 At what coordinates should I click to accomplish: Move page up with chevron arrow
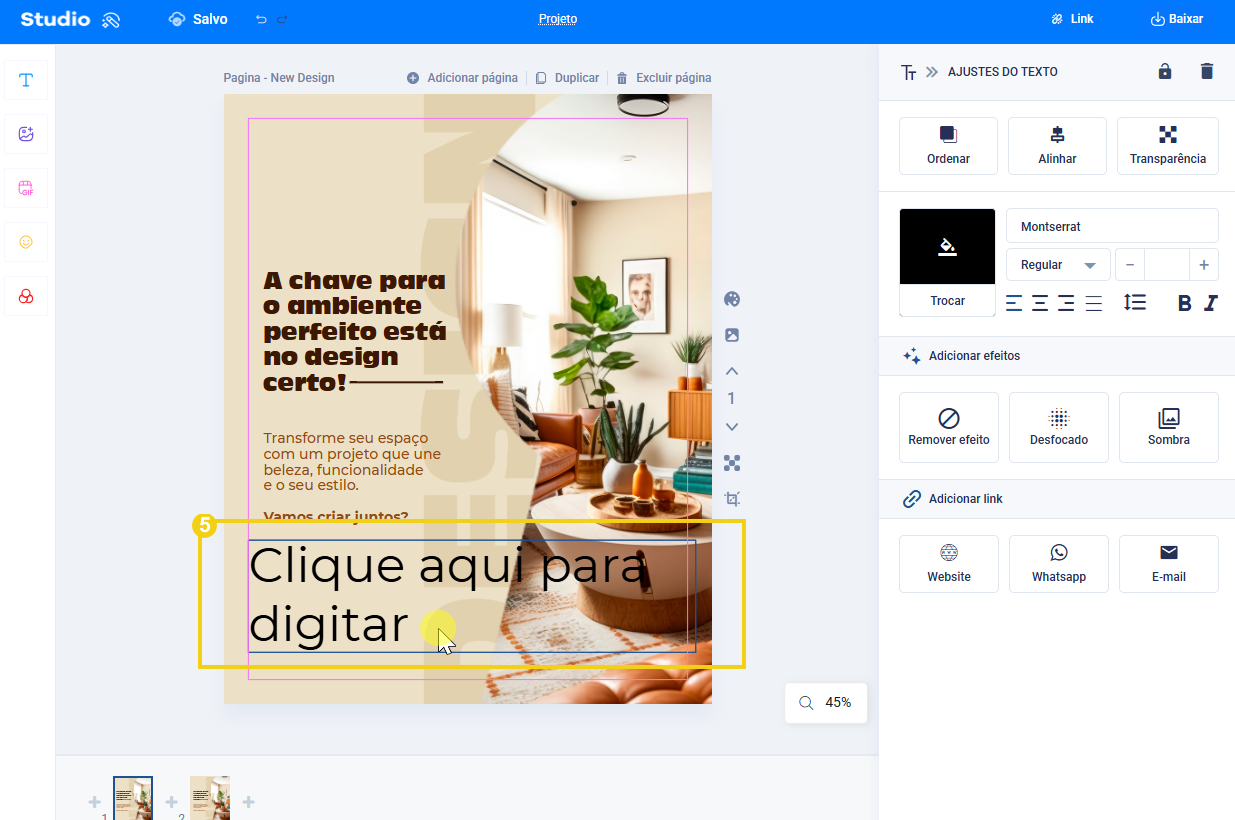point(732,371)
